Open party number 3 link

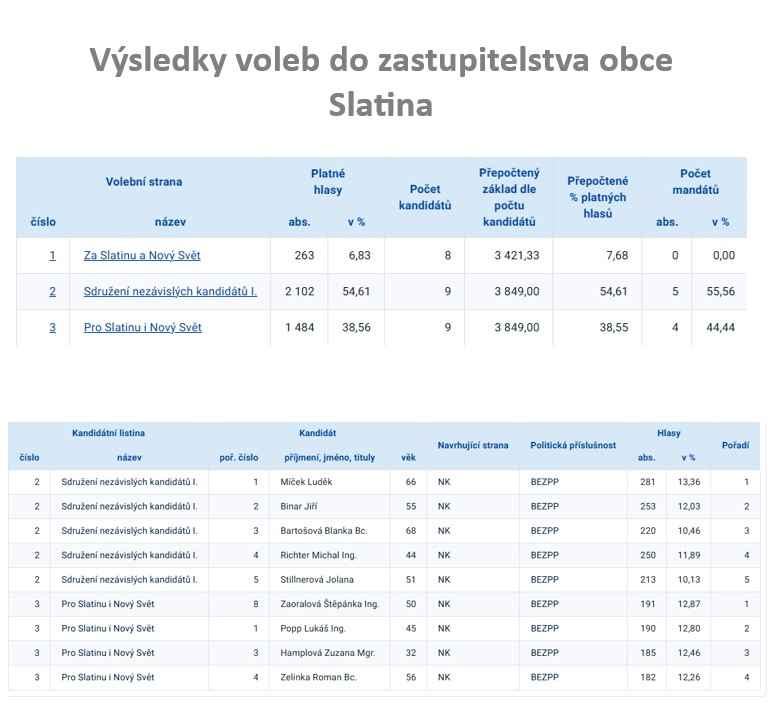click(52, 327)
